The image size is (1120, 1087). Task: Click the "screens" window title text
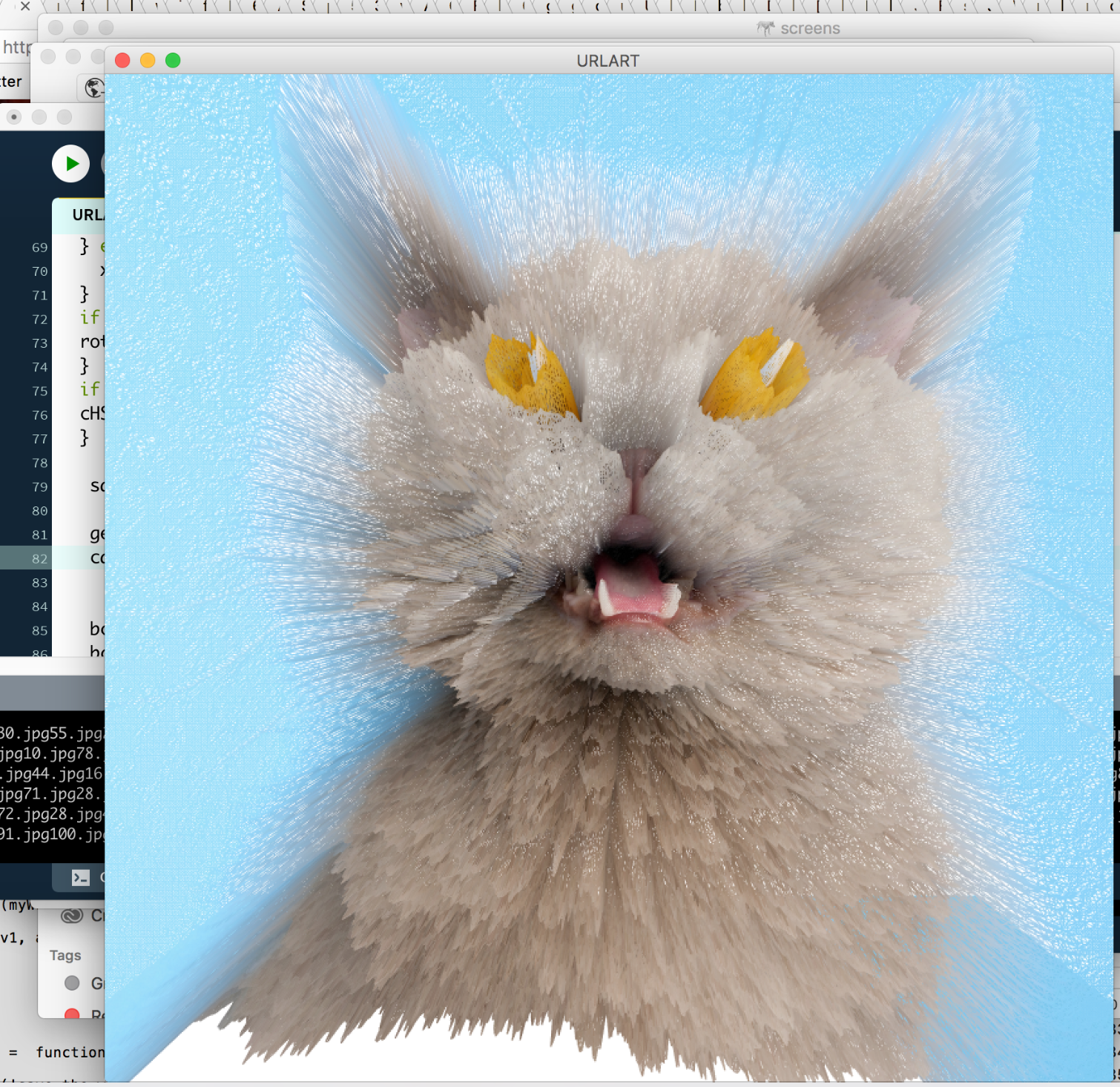[810, 29]
